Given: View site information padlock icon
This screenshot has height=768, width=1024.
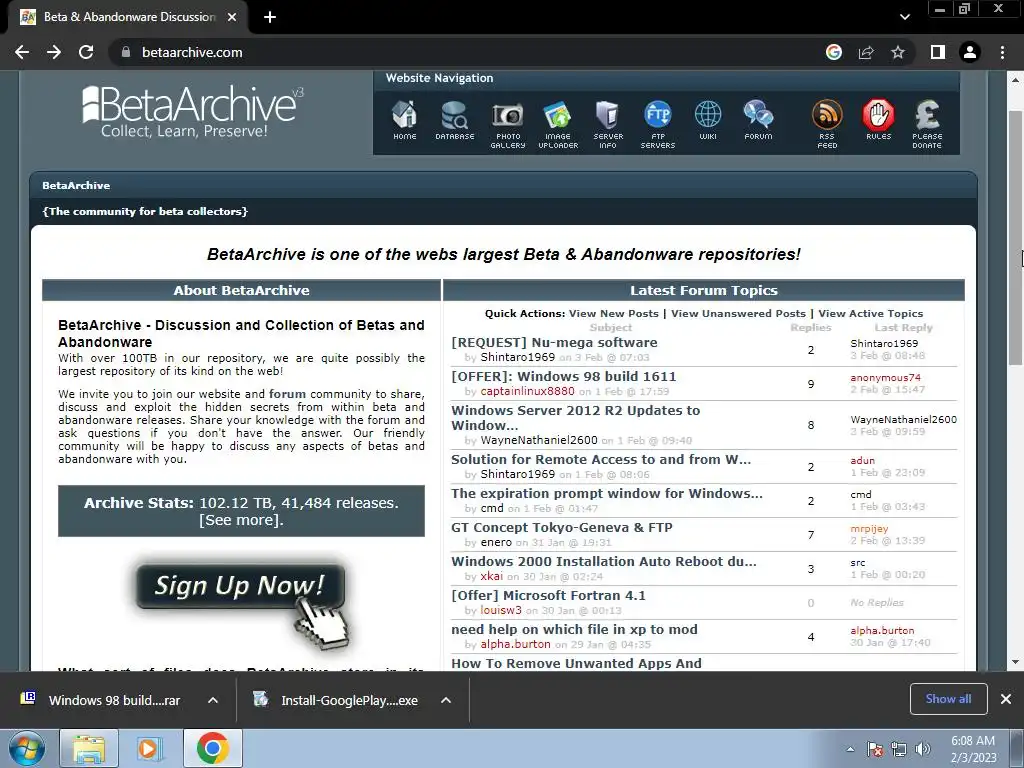Looking at the screenshot, I should pos(126,52).
